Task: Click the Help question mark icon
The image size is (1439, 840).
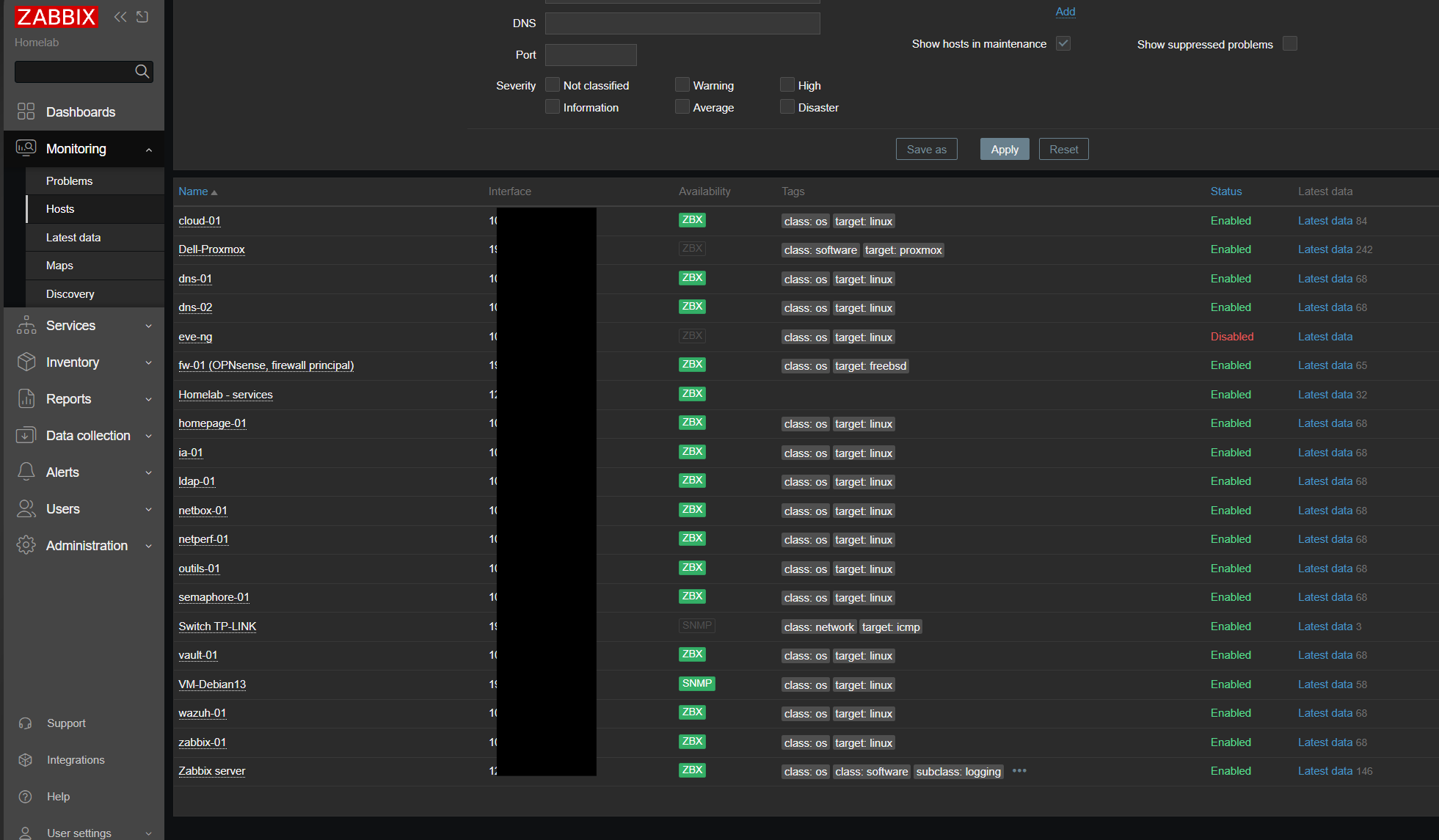Action: (26, 797)
